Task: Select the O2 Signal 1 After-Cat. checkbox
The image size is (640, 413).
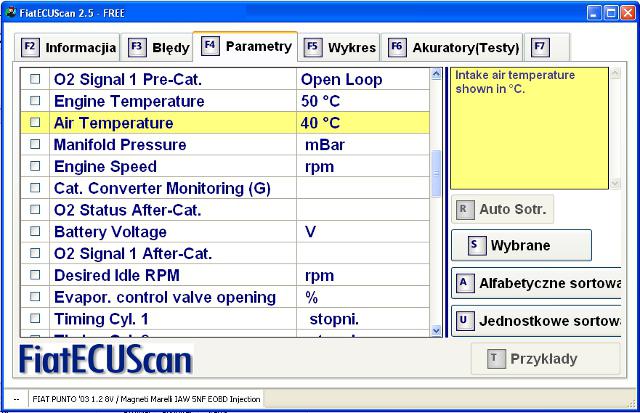Action: click(x=35, y=253)
